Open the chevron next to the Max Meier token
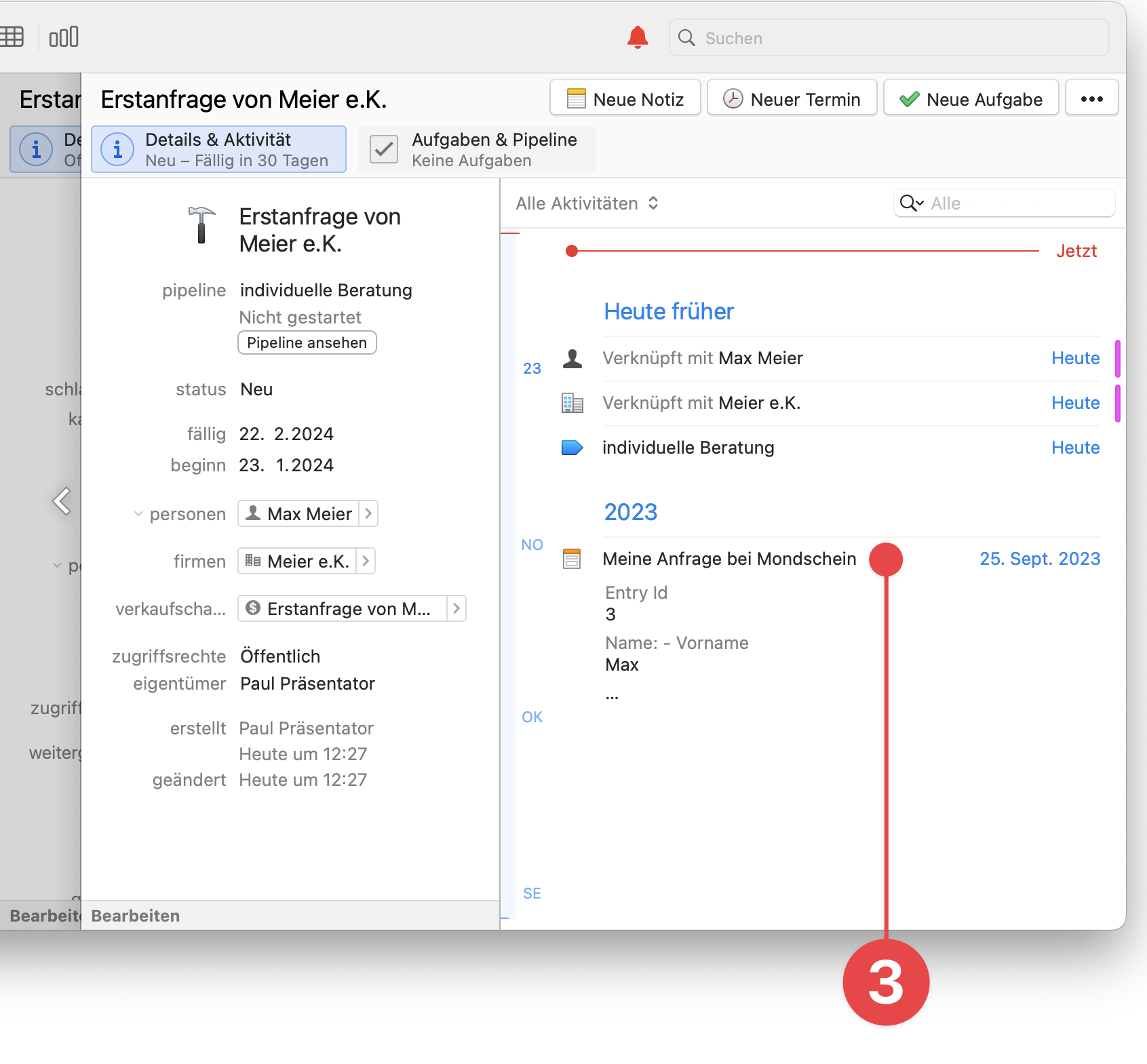This screenshot has width=1147, height=1064. click(x=367, y=513)
